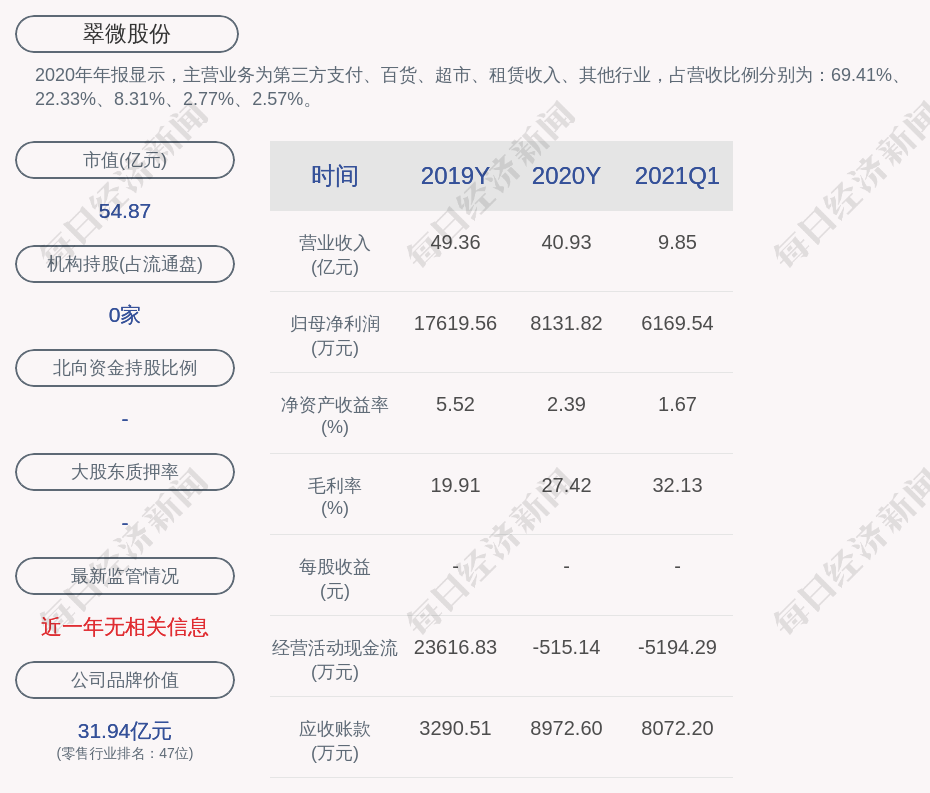The height and width of the screenshot is (793, 930).
Task: Open the 公司品牌价值 label button
Action: [125, 680]
